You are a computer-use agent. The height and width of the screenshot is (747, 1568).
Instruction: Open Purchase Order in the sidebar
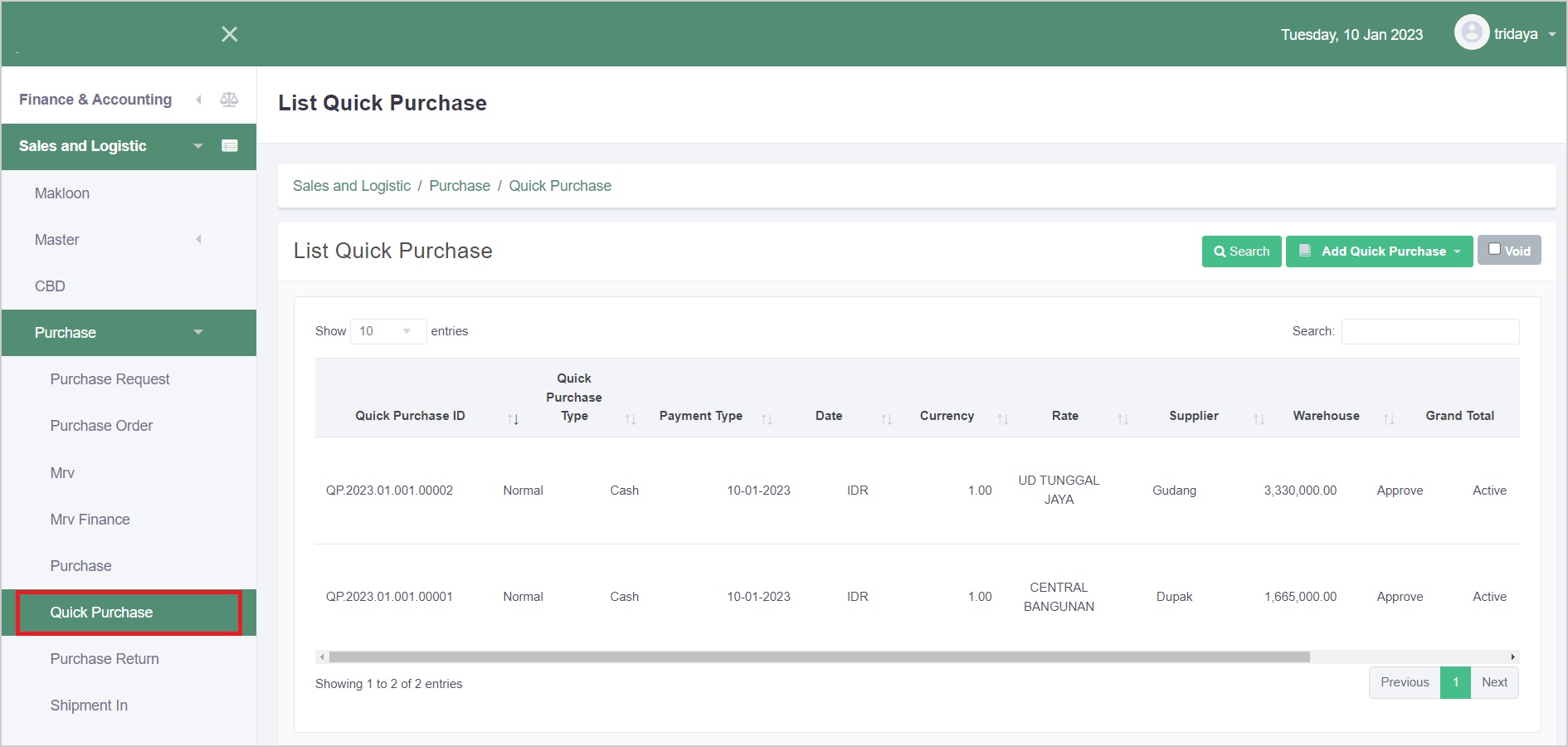click(101, 426)
